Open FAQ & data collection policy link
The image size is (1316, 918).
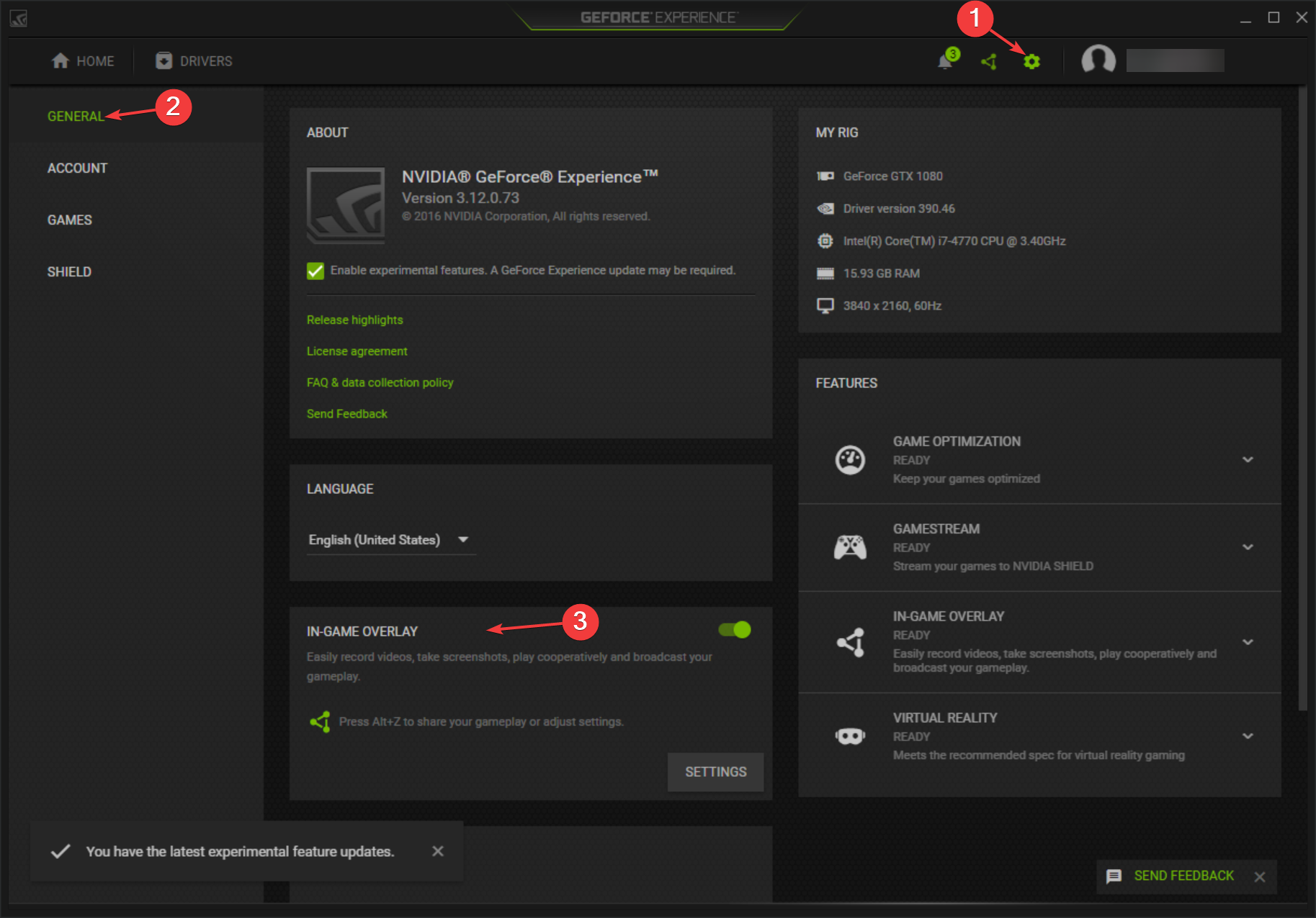(380, 382)
